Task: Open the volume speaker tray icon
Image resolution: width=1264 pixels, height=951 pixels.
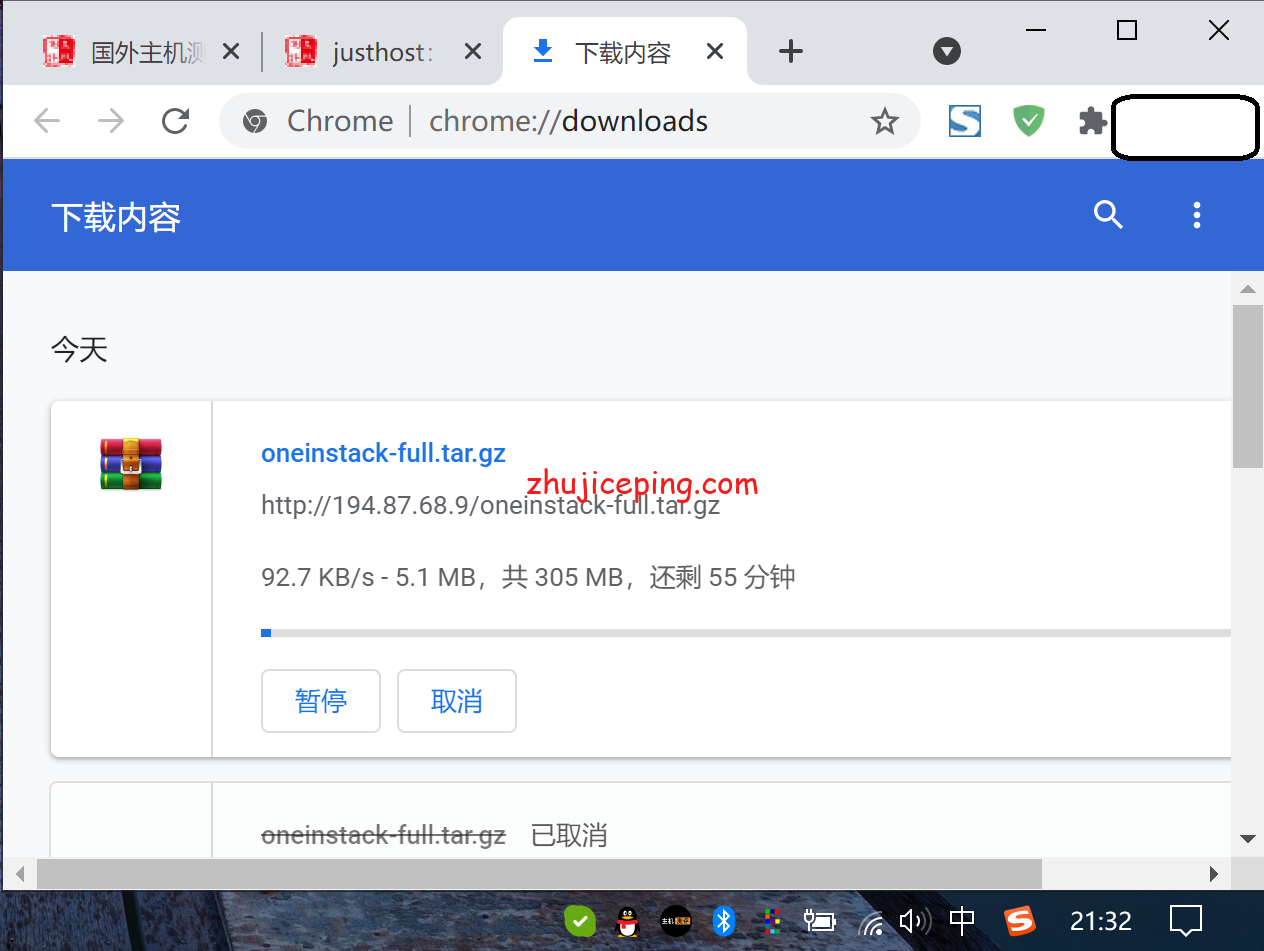Action: tap(914, 921)
